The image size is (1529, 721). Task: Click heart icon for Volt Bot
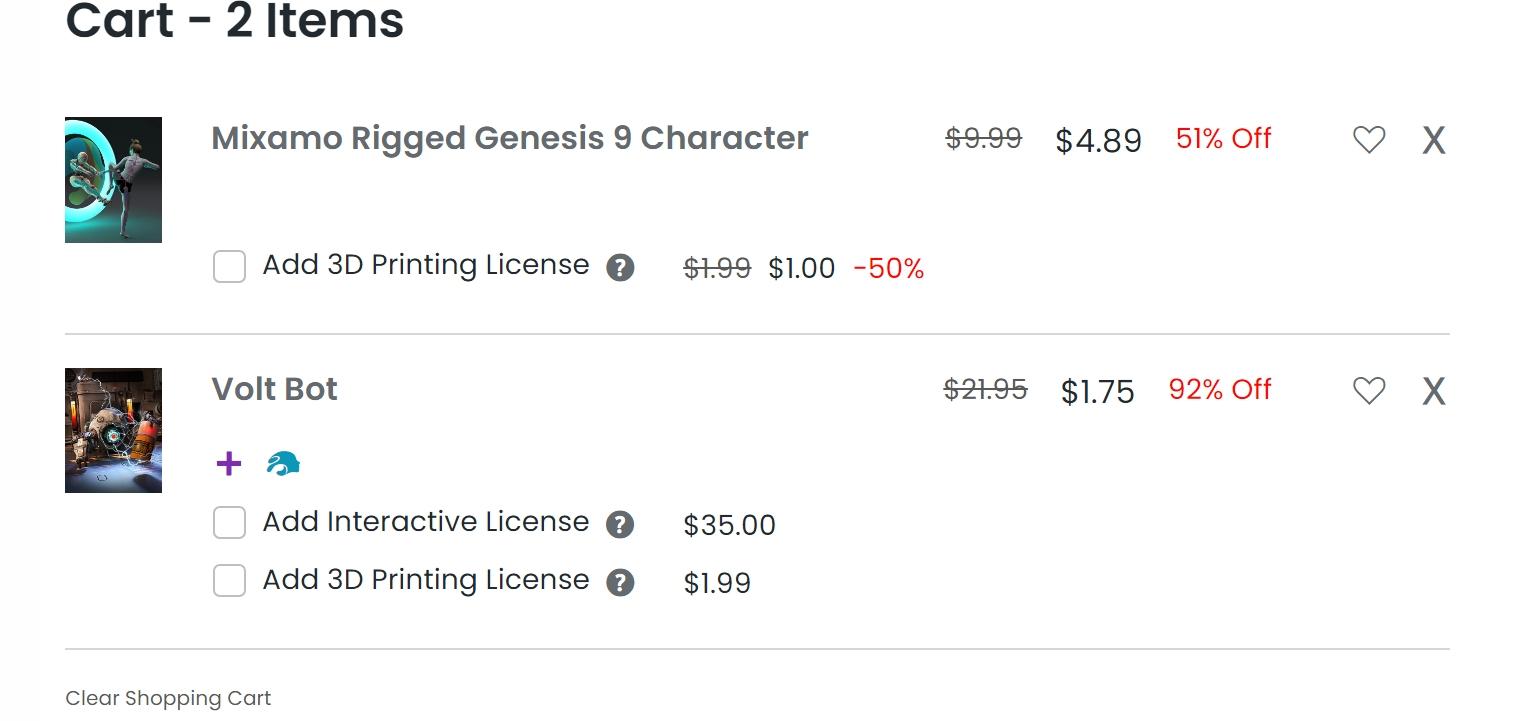[x=1369, y=391]
